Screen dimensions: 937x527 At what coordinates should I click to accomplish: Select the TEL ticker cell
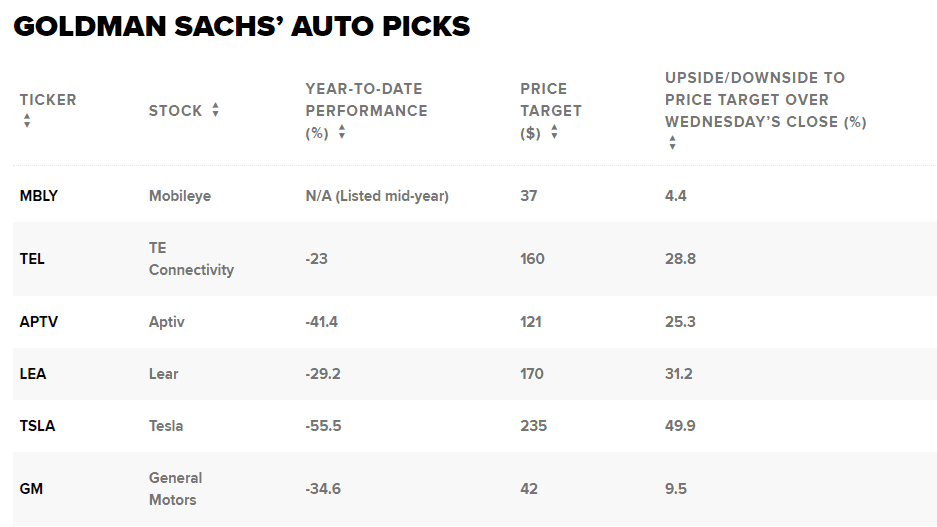(32, 259)
